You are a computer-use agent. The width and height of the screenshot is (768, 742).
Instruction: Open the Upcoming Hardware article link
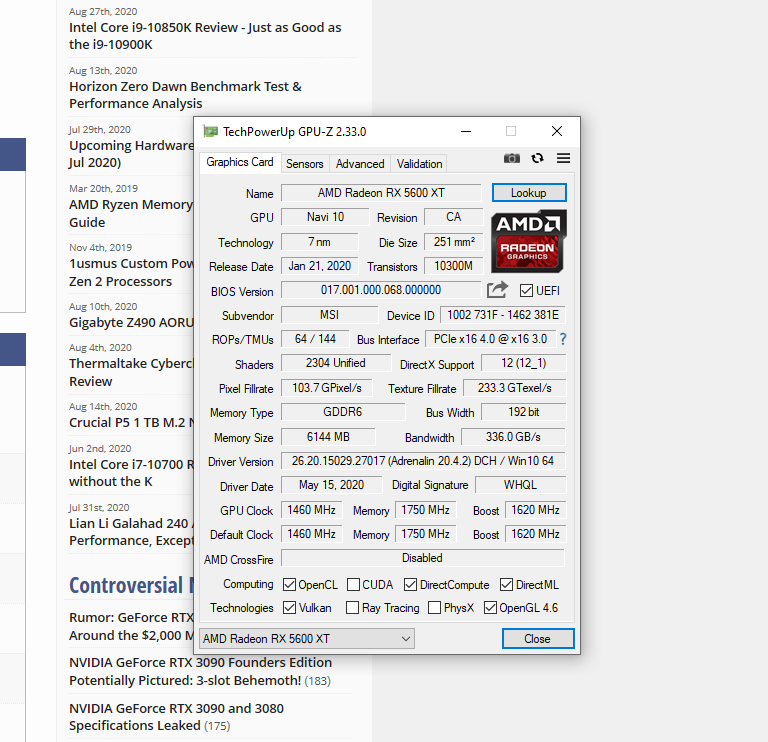coord(131,154)
